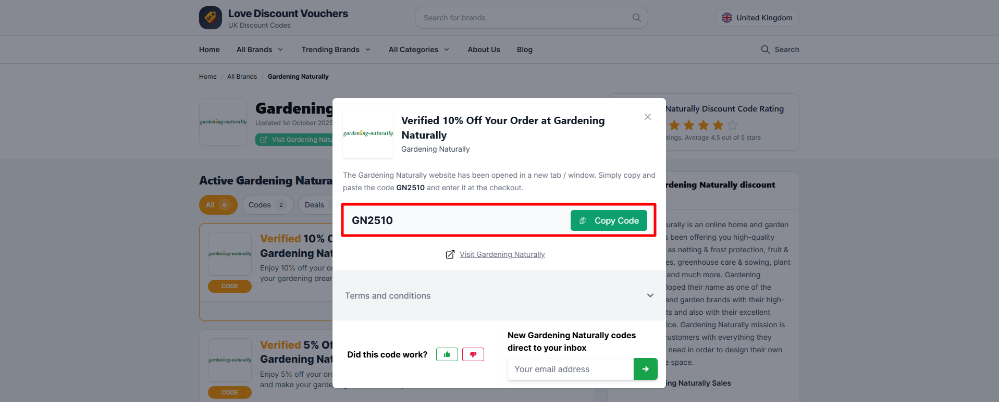Open the All Brands dropdown menu
Image resolution: width=999 pixels, height=402 pixels.
tap(259, 49)
